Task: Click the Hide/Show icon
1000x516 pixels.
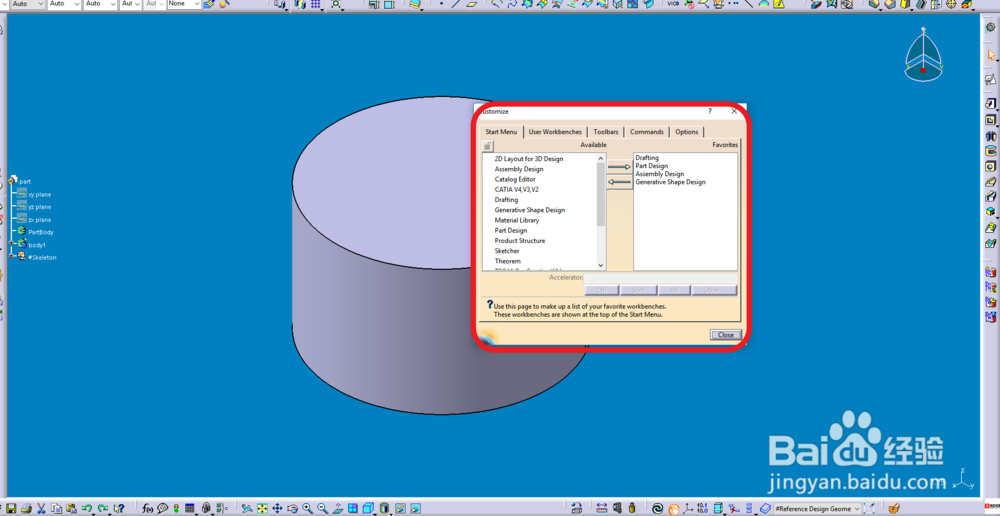Action: 400,508
